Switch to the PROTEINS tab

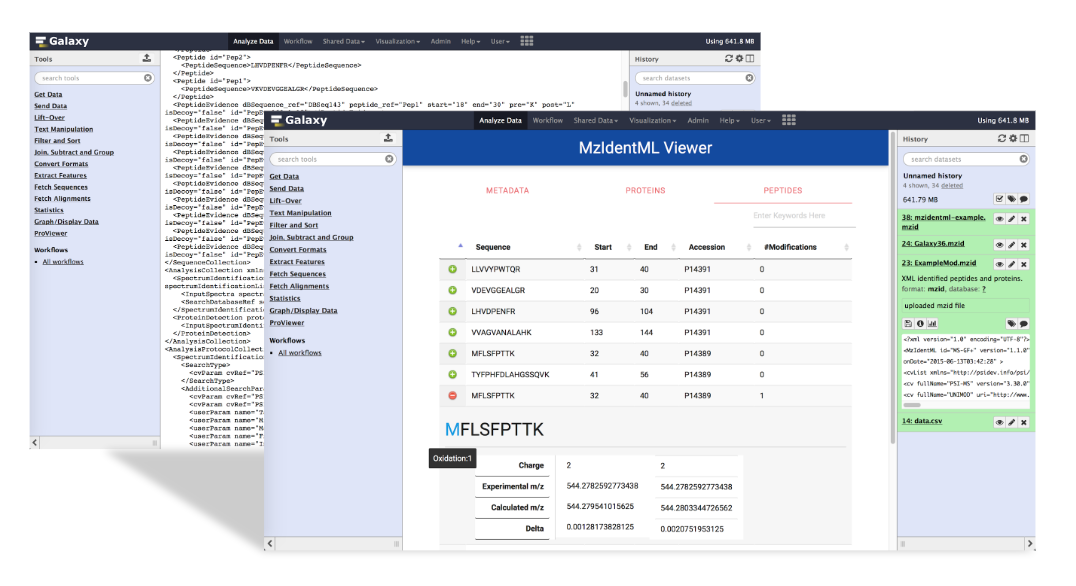point(645,190)
